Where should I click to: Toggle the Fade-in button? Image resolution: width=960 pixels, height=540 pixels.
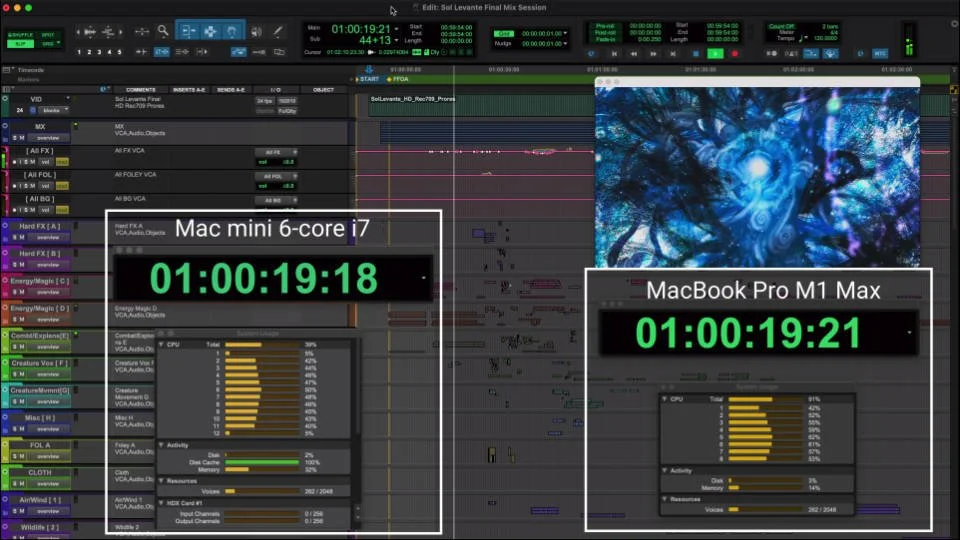(605, 39)
